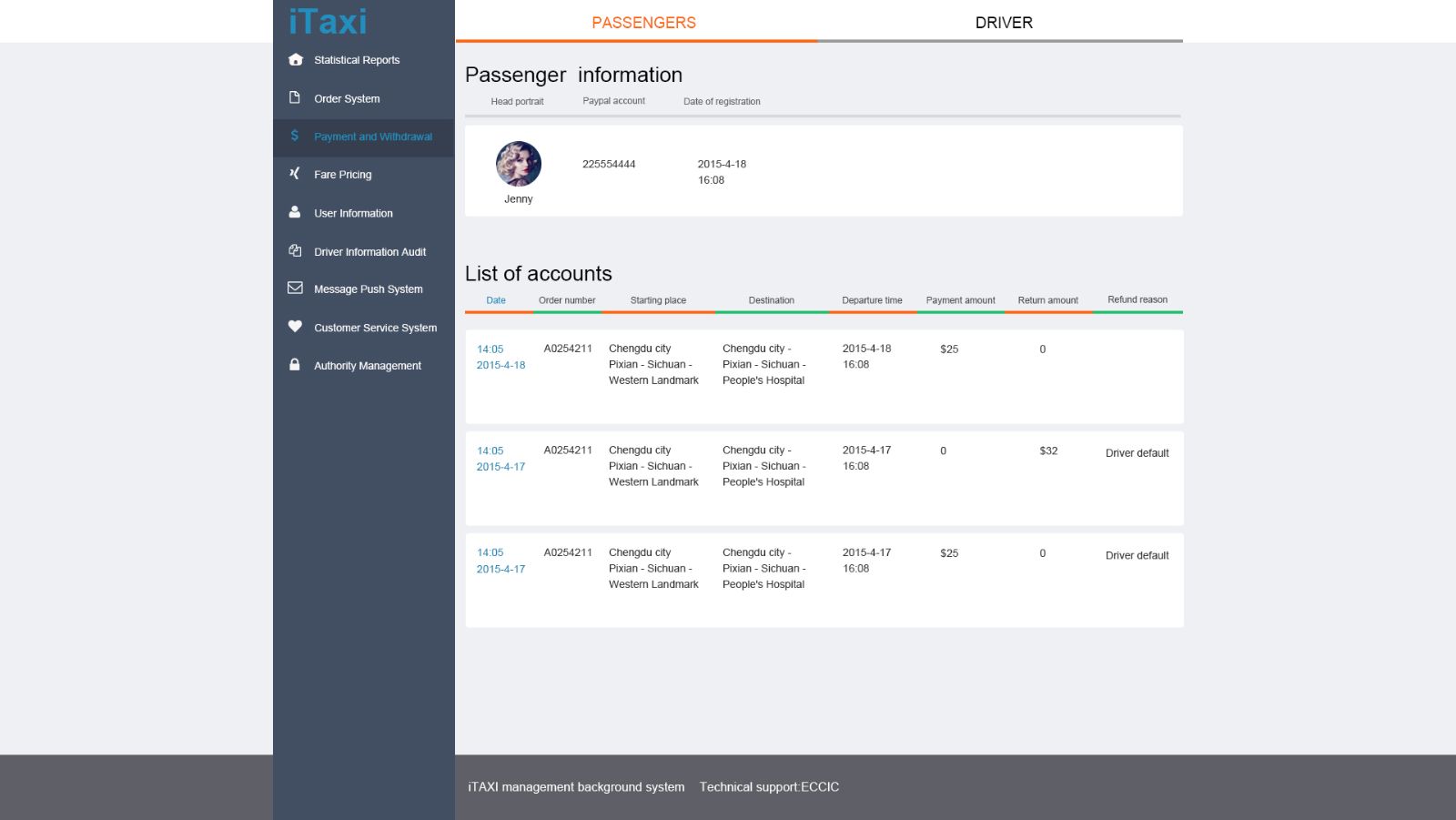
Task: Click the Payment amount column header
Action: pos(960,300)
